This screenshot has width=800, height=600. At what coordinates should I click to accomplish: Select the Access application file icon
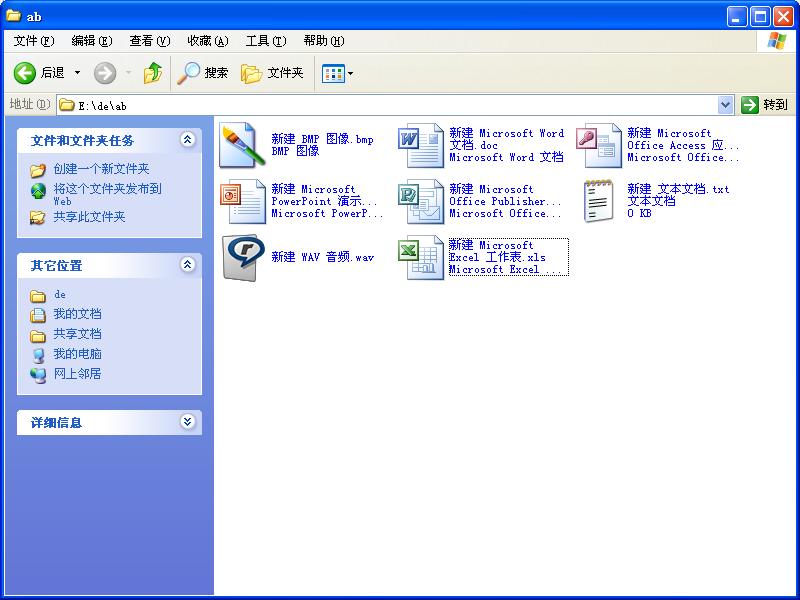(x=598, y=145)
